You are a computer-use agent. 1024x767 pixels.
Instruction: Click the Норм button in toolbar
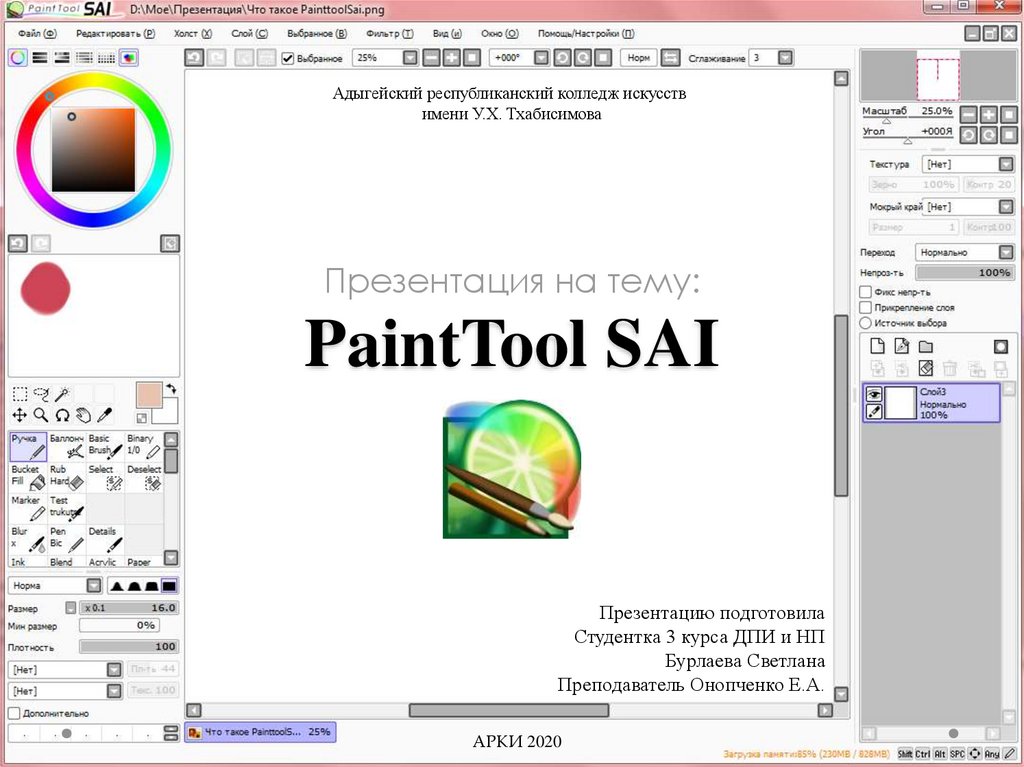(x=638, y=58)
